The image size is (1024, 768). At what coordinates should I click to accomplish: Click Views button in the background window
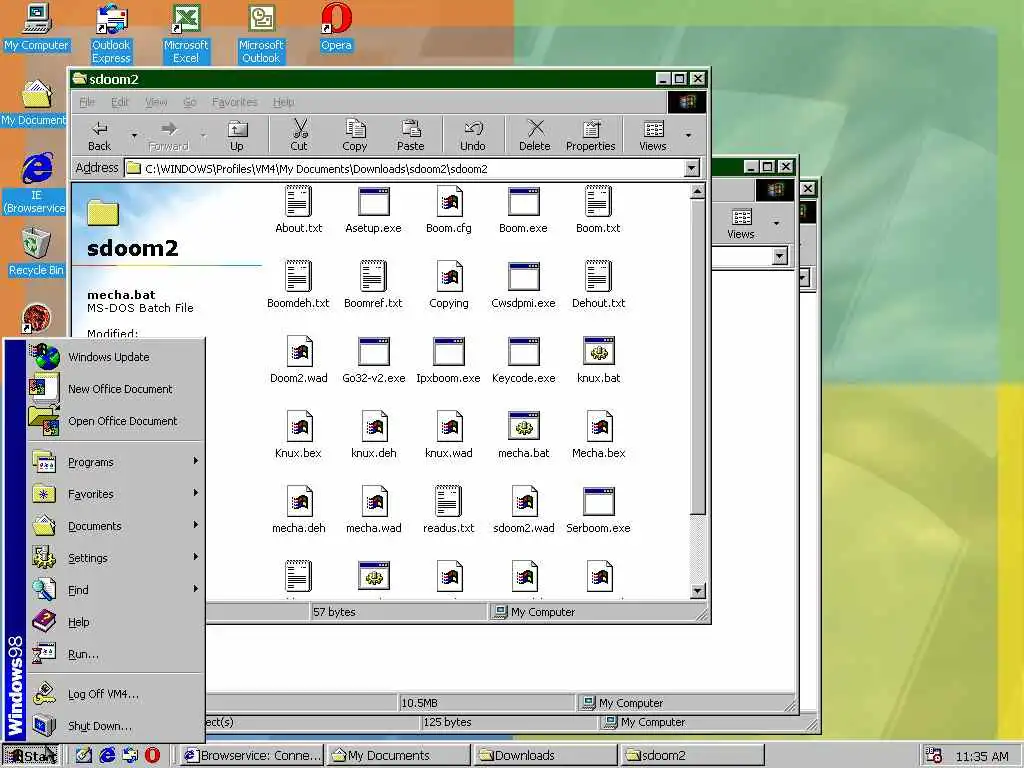pyautogui.click(x=741, y=224)
